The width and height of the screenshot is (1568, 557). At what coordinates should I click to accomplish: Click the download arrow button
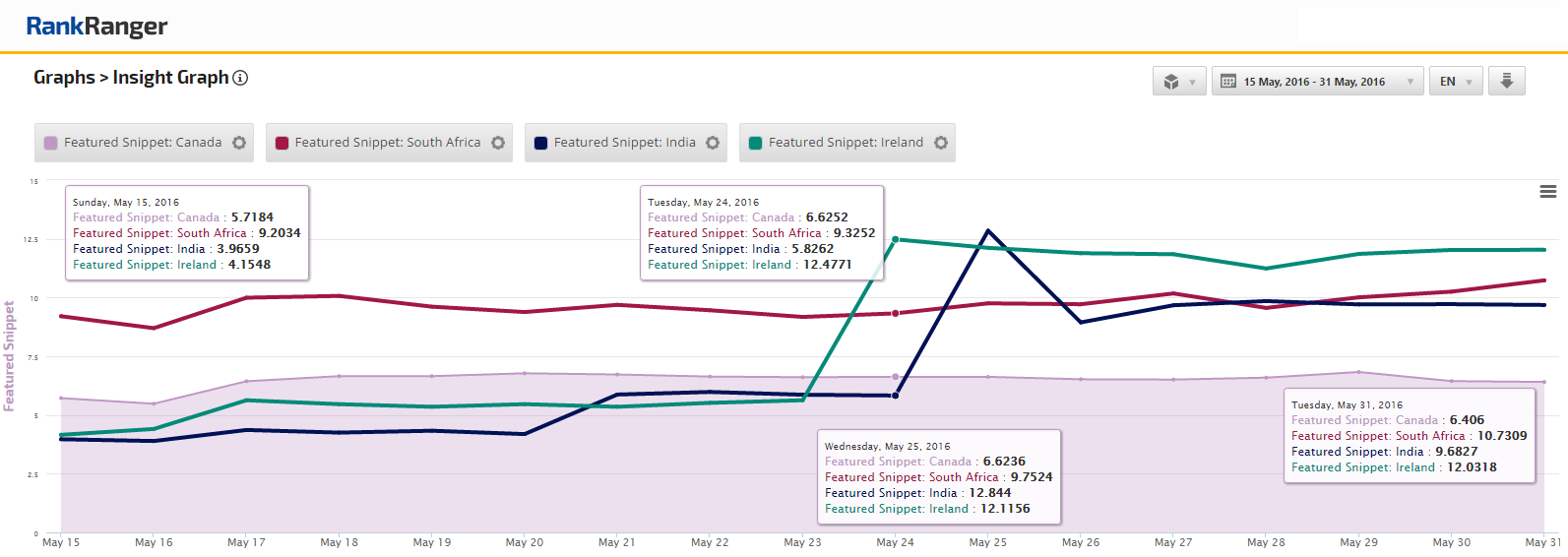point(1506,82)
